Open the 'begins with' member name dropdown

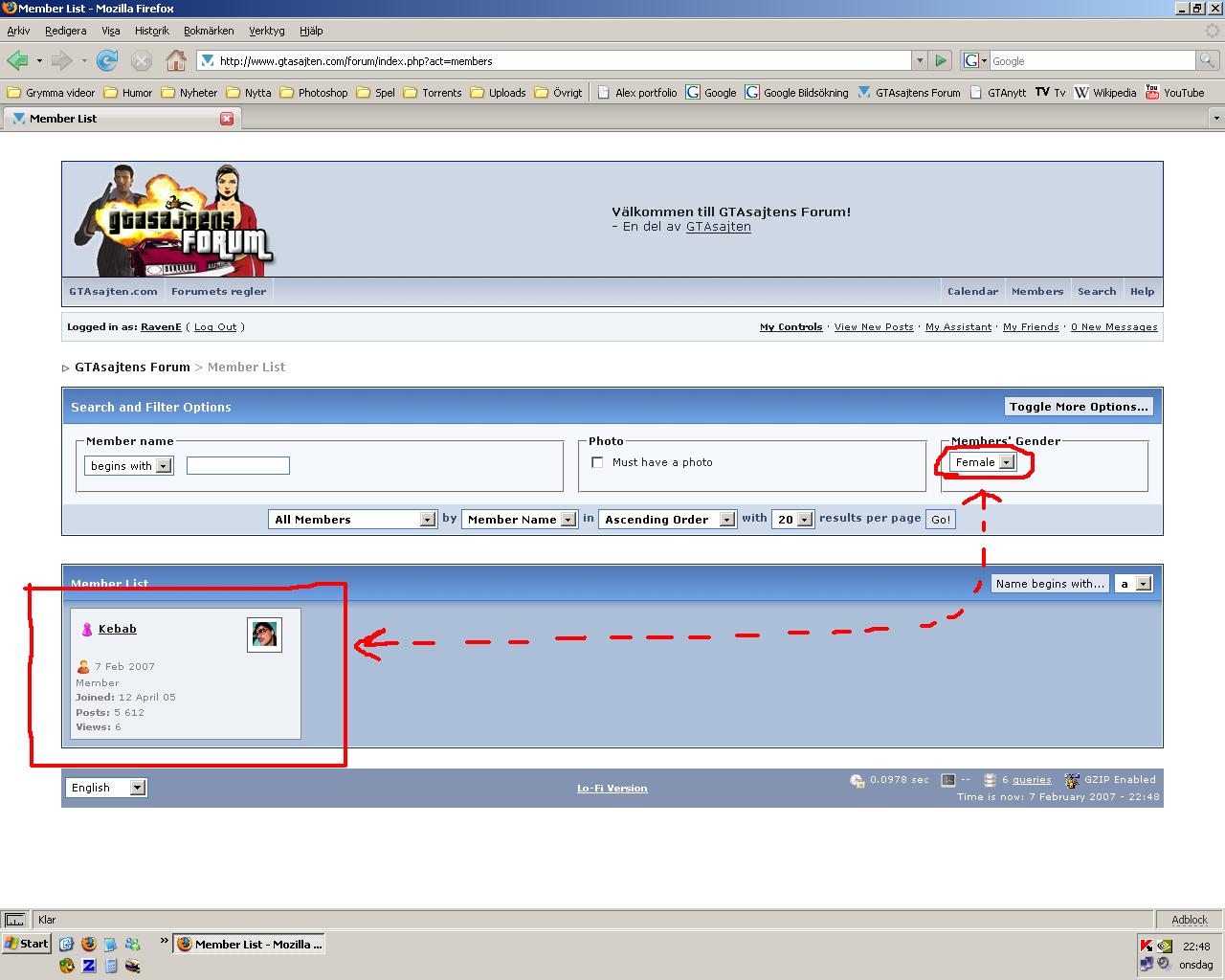coord(128,466)
